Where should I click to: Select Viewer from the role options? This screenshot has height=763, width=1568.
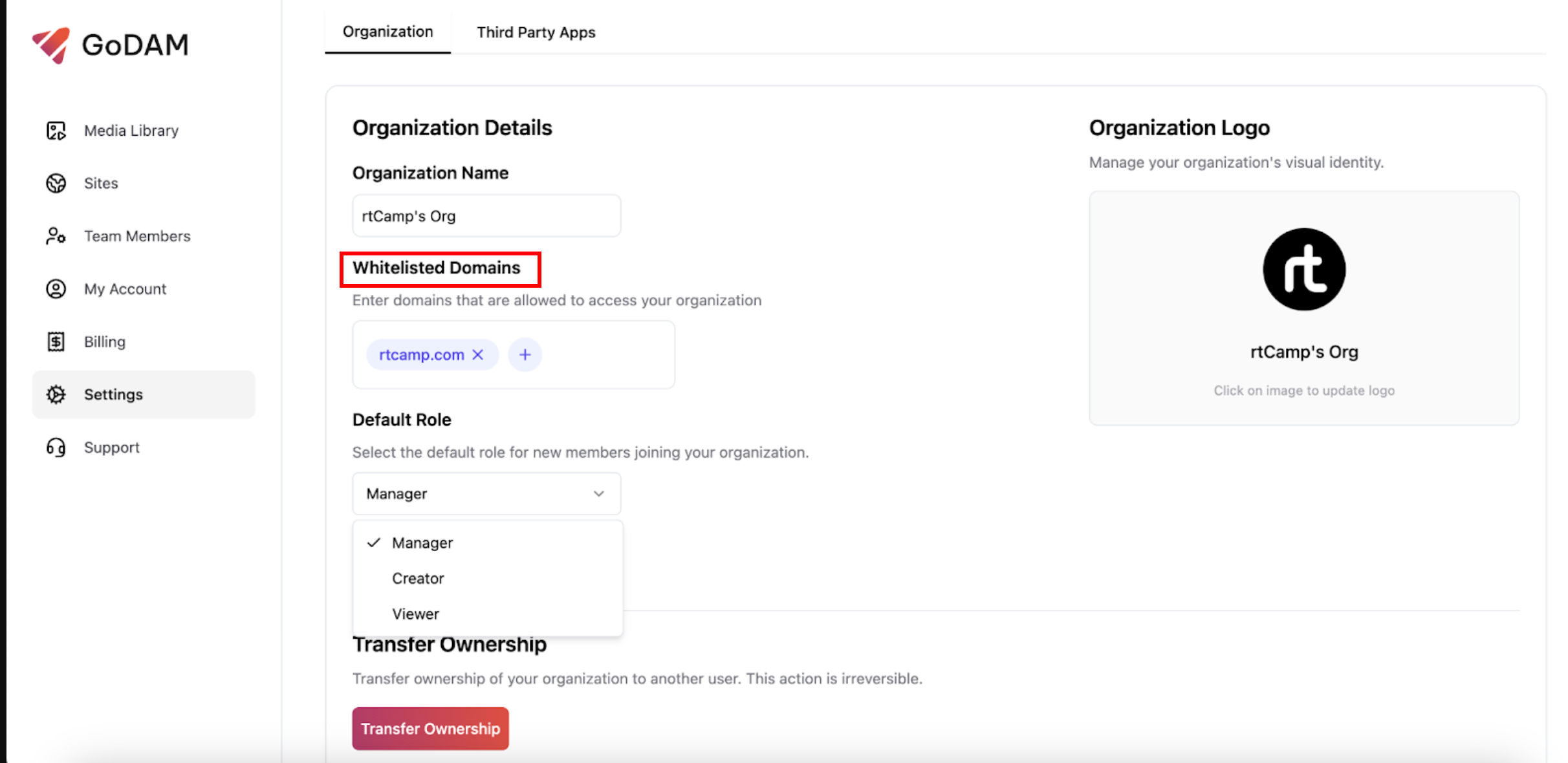click(x=416, y=613)
